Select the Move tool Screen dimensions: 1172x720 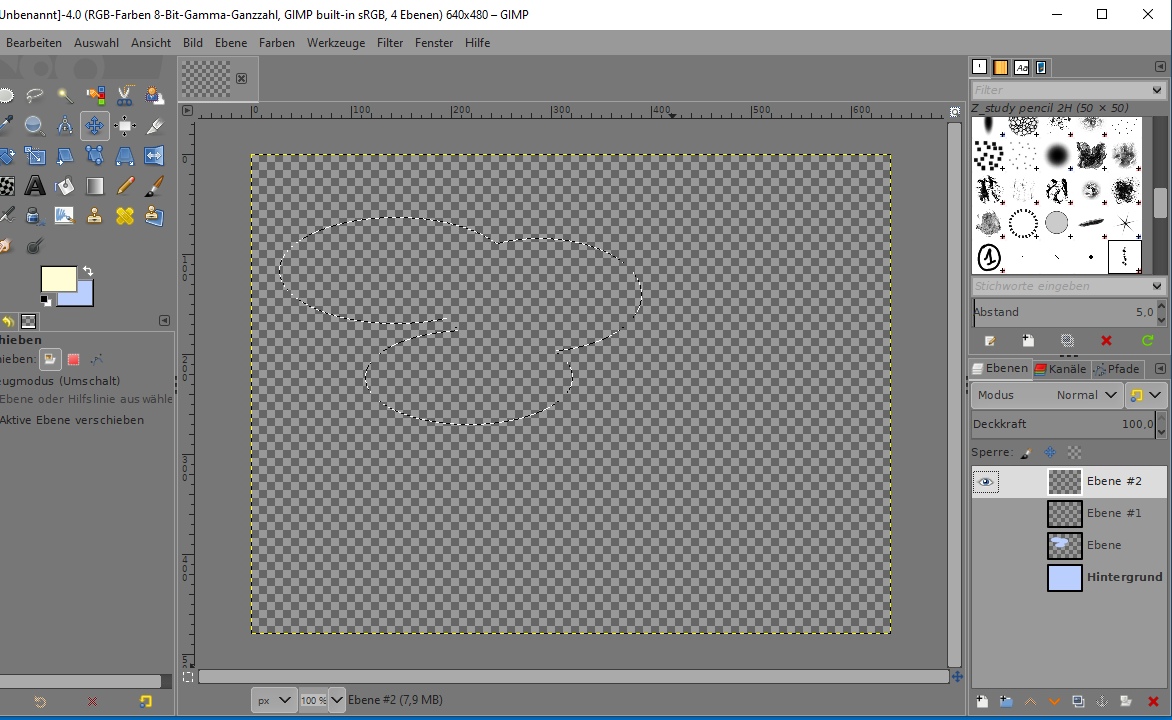pos(95,126)
